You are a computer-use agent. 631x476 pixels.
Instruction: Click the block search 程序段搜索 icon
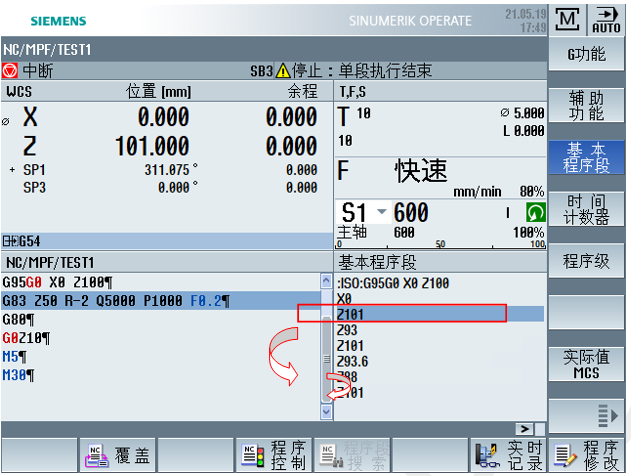point(332,456)
